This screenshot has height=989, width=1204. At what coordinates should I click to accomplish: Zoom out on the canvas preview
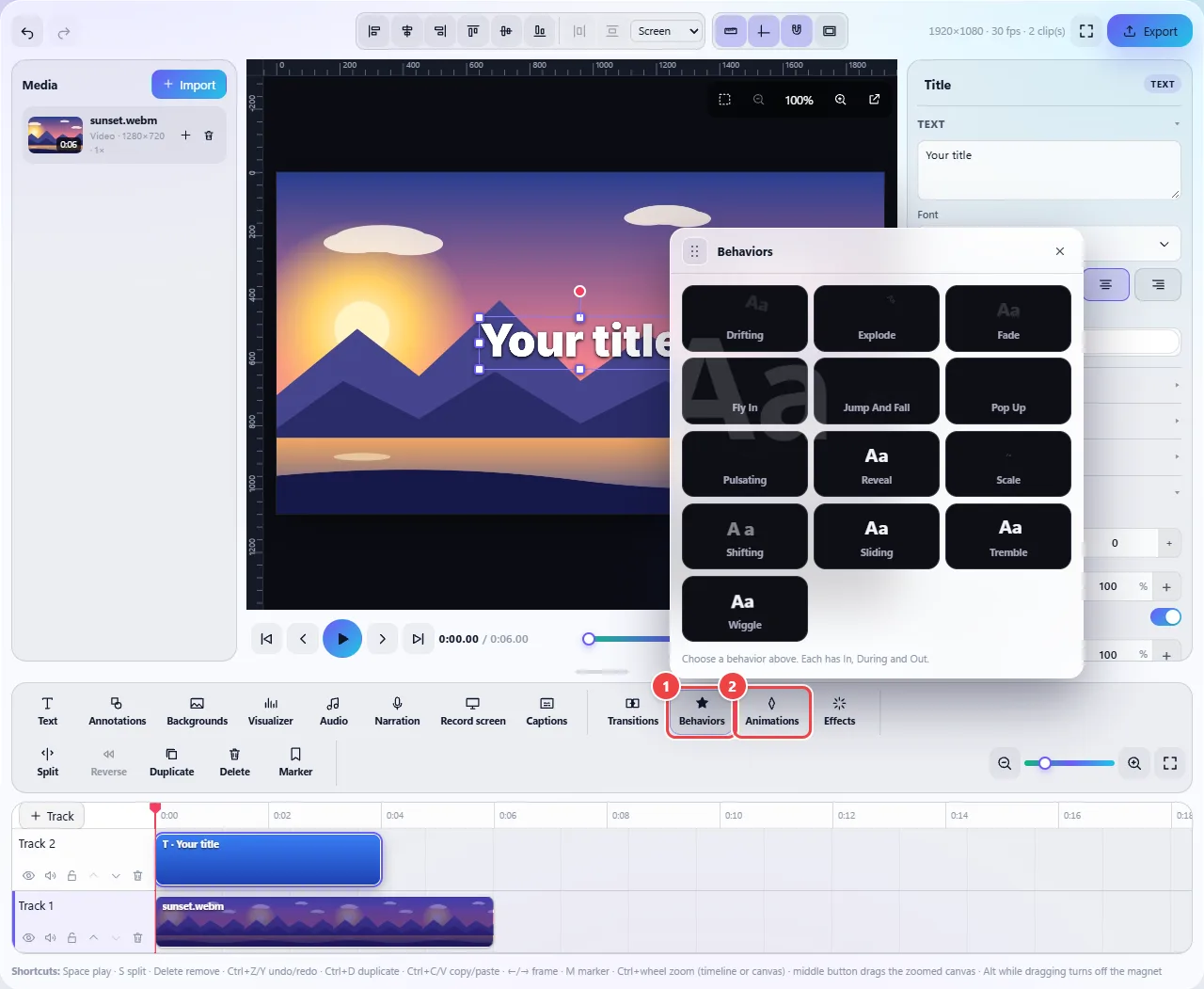tap(758, 100)
